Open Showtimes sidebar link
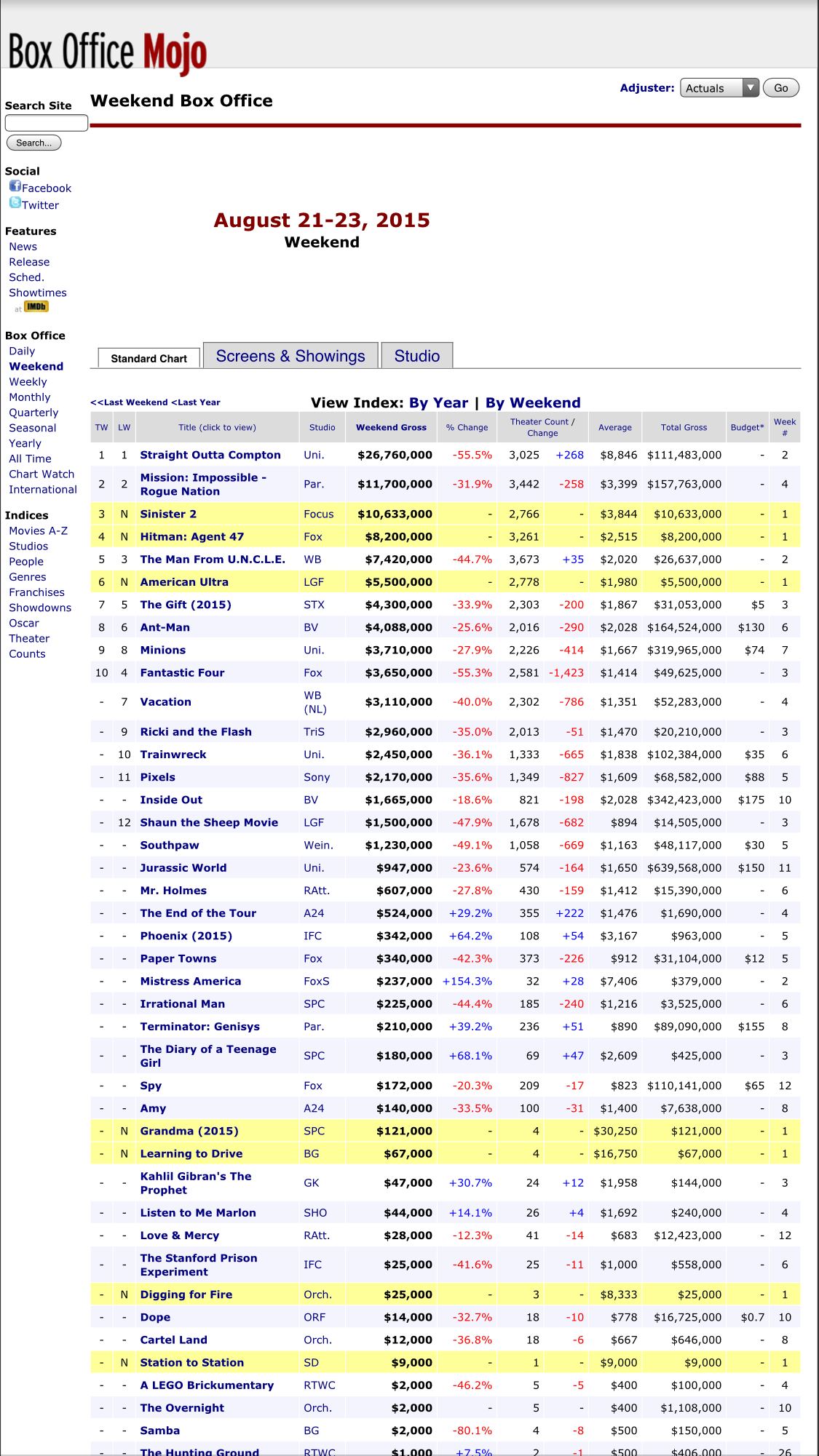 (x=38, y=293)
